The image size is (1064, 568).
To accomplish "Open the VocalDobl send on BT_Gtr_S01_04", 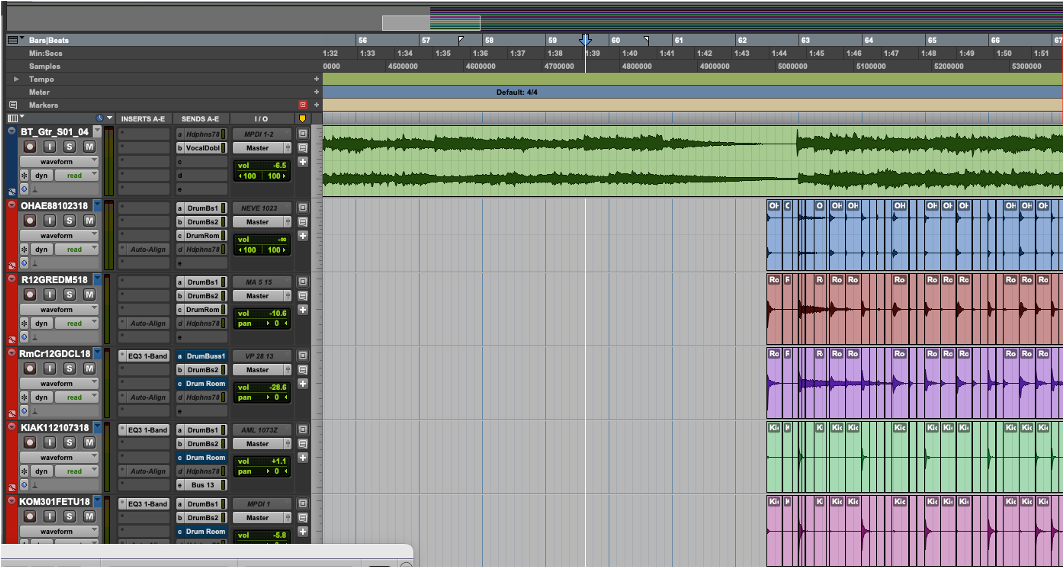I will (202, 148).
